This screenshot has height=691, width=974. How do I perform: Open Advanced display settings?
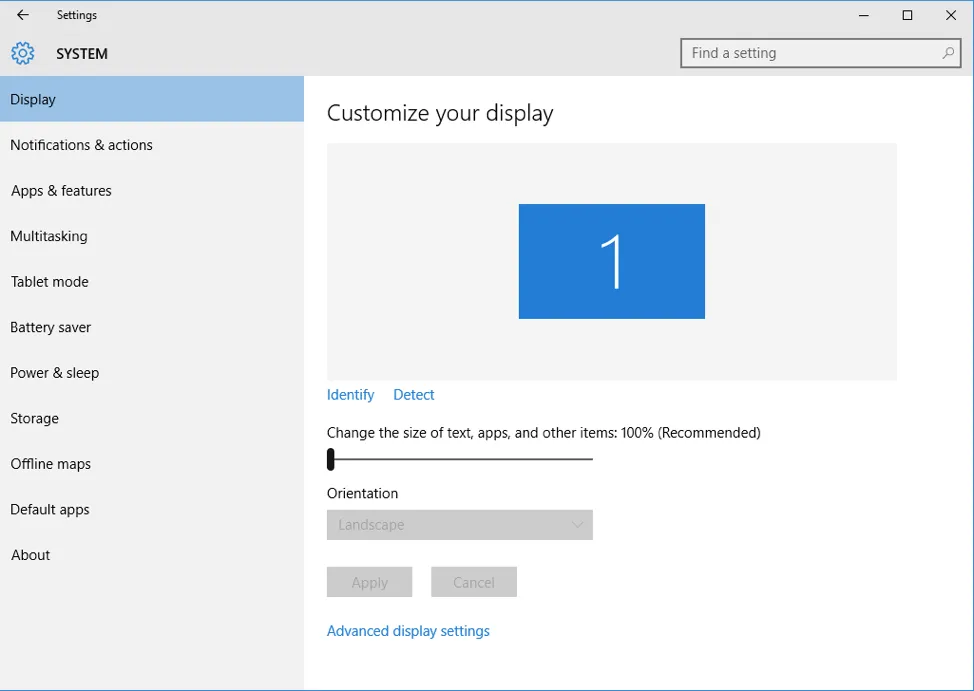point(408,630)
